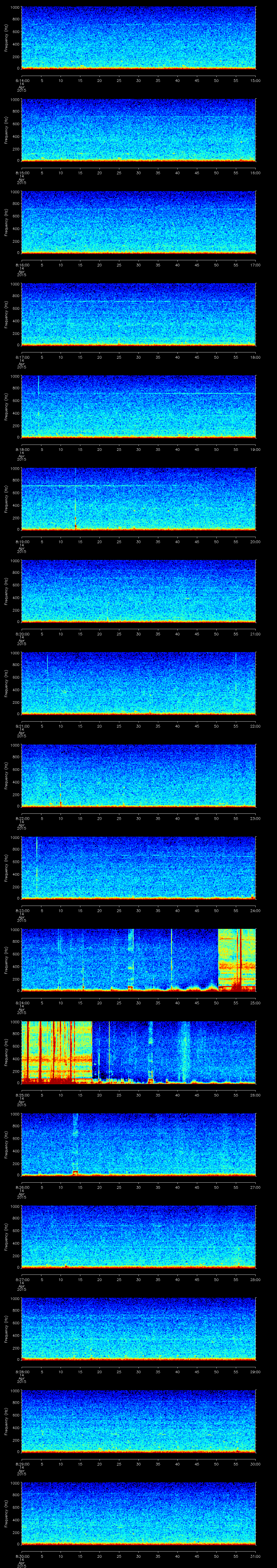Click the 27:00 end time label
Image resolution: width=277 pixels, height=1568 pixels.
256,1187
